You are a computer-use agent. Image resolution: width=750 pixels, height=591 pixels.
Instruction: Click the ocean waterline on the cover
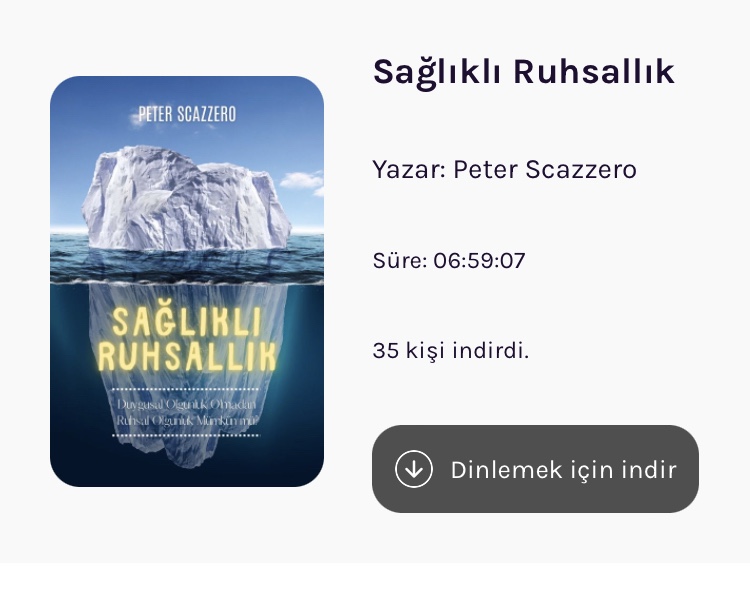click(187, 283)
